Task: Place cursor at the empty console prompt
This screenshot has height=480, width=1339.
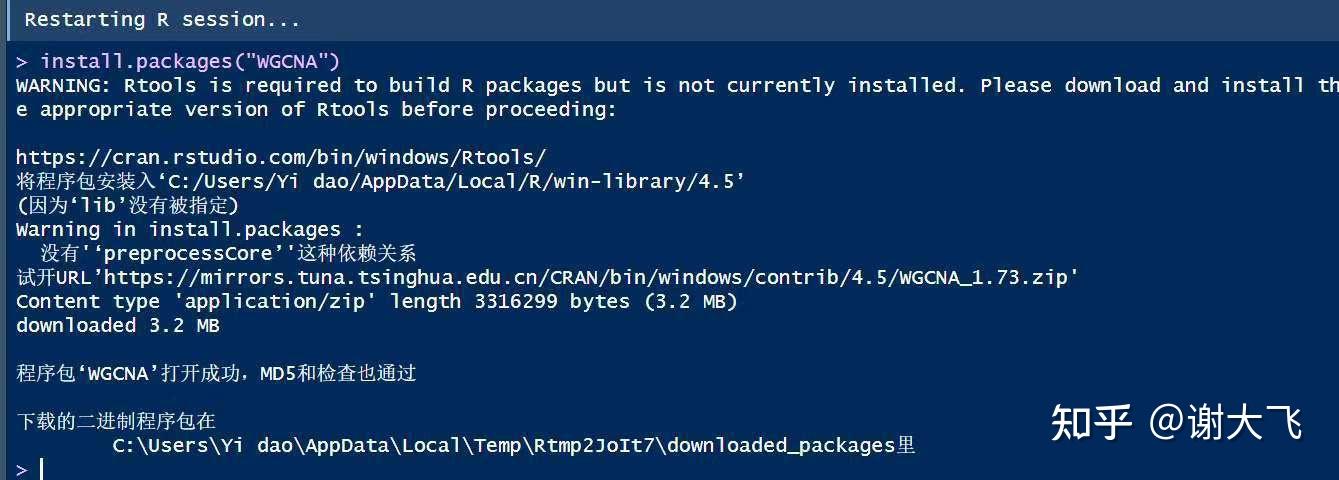Action: click(x=42, y=469)
